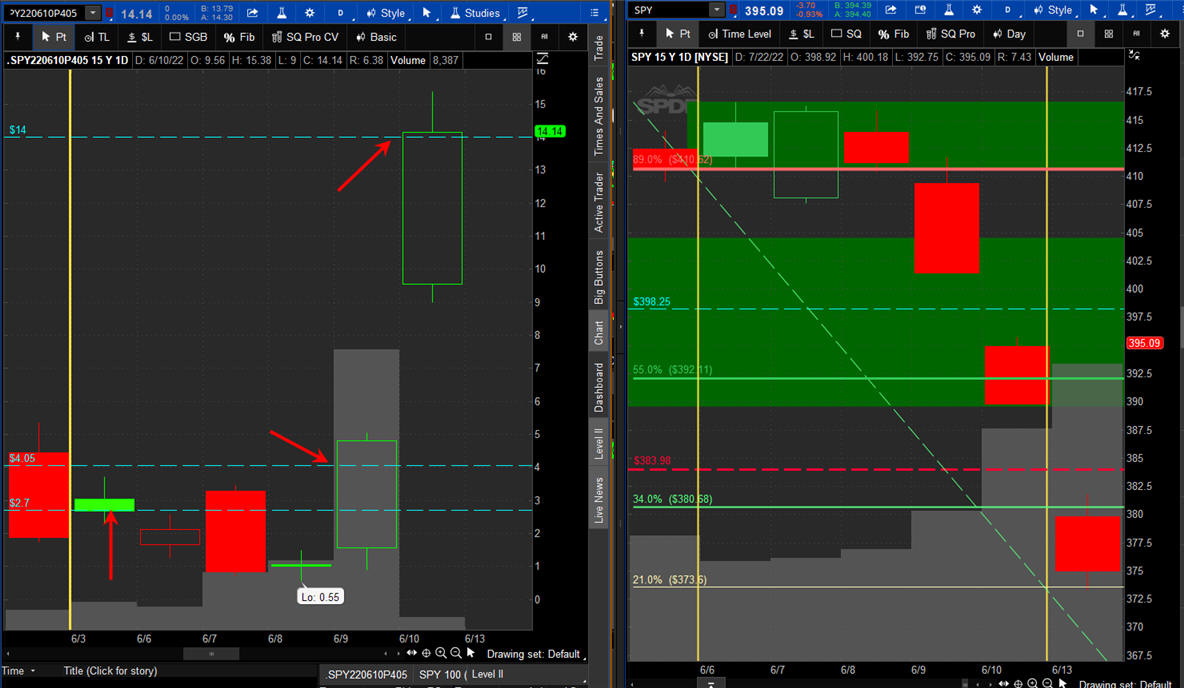The width and height of the screenshot is (1184, 688).
Task: Zoom in using magnifier plus below left chart
Action: point(441,653)
